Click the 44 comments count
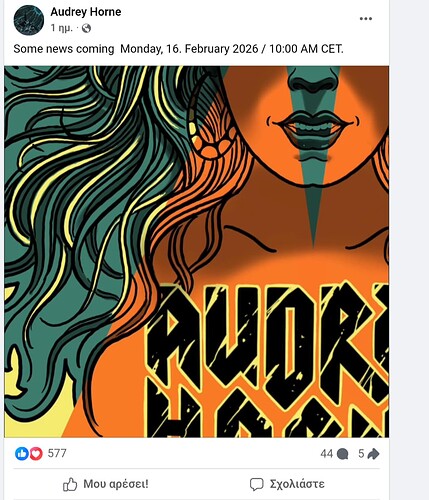The image size is (429, 500). click(x=327, y=454)
